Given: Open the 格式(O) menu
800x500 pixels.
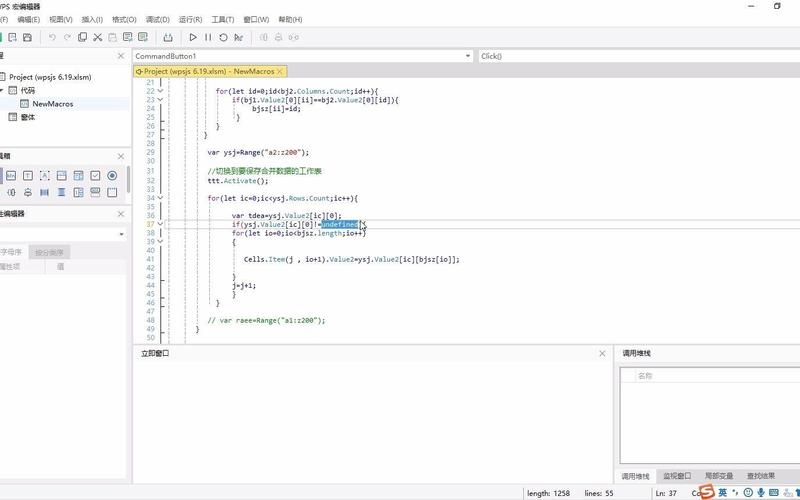Looking at the screenshot, I should 124,19.
